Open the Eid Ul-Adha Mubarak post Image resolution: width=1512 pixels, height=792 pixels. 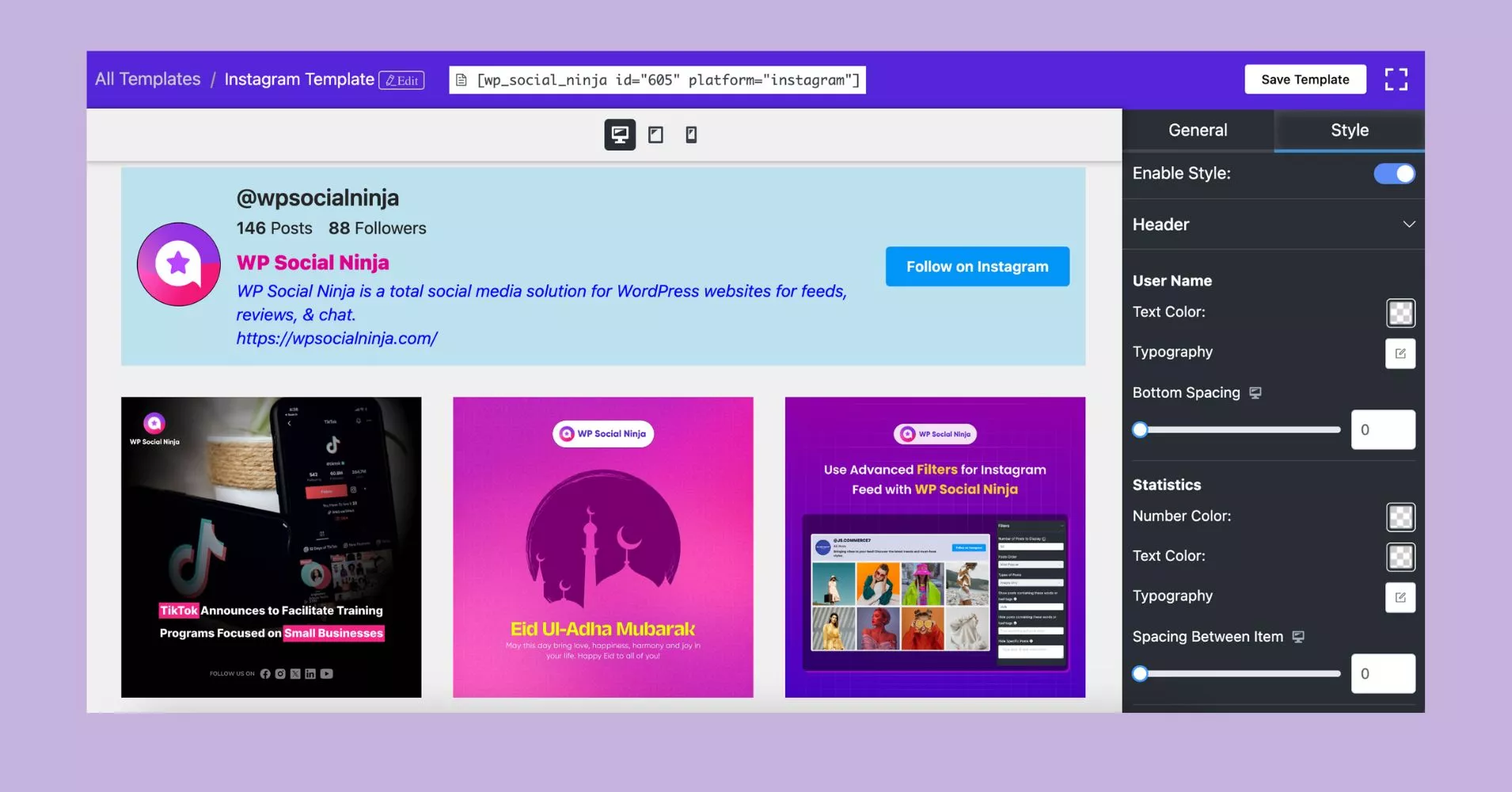pyautogui.click(x=602, y=547)
